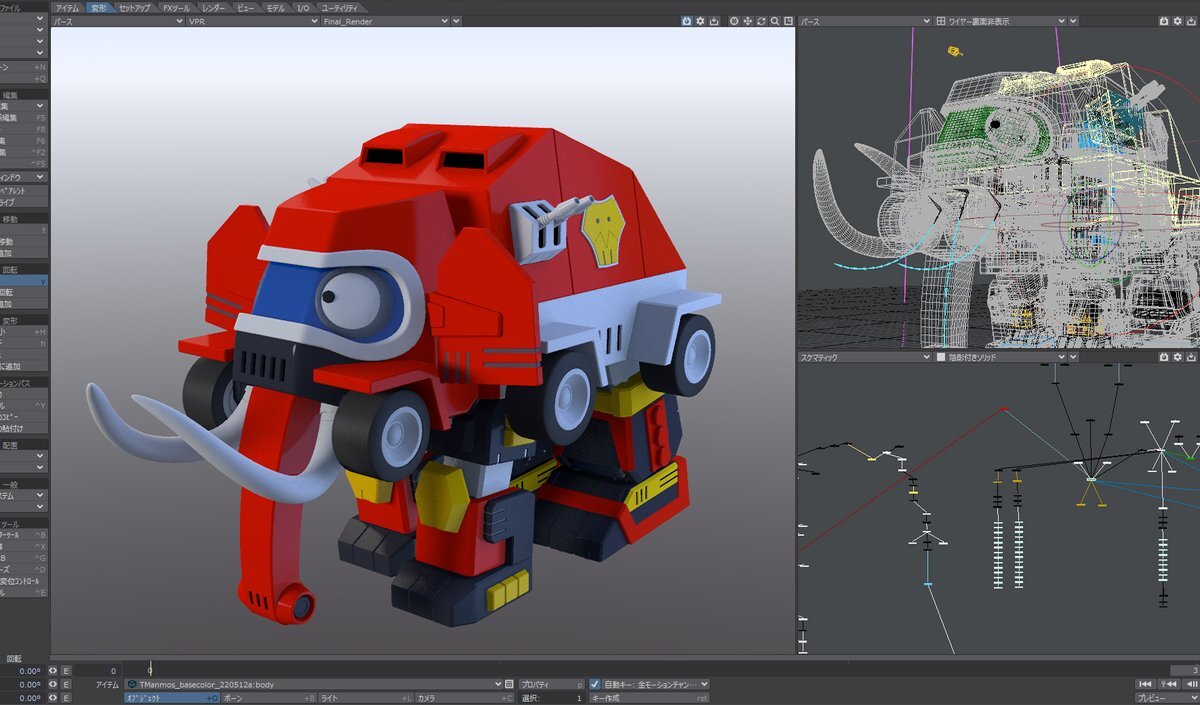Viewport: 1200px width, 705px height.
Task: Open the 陰影付きソリッド display dropdown
Action: click(1002, 357)
